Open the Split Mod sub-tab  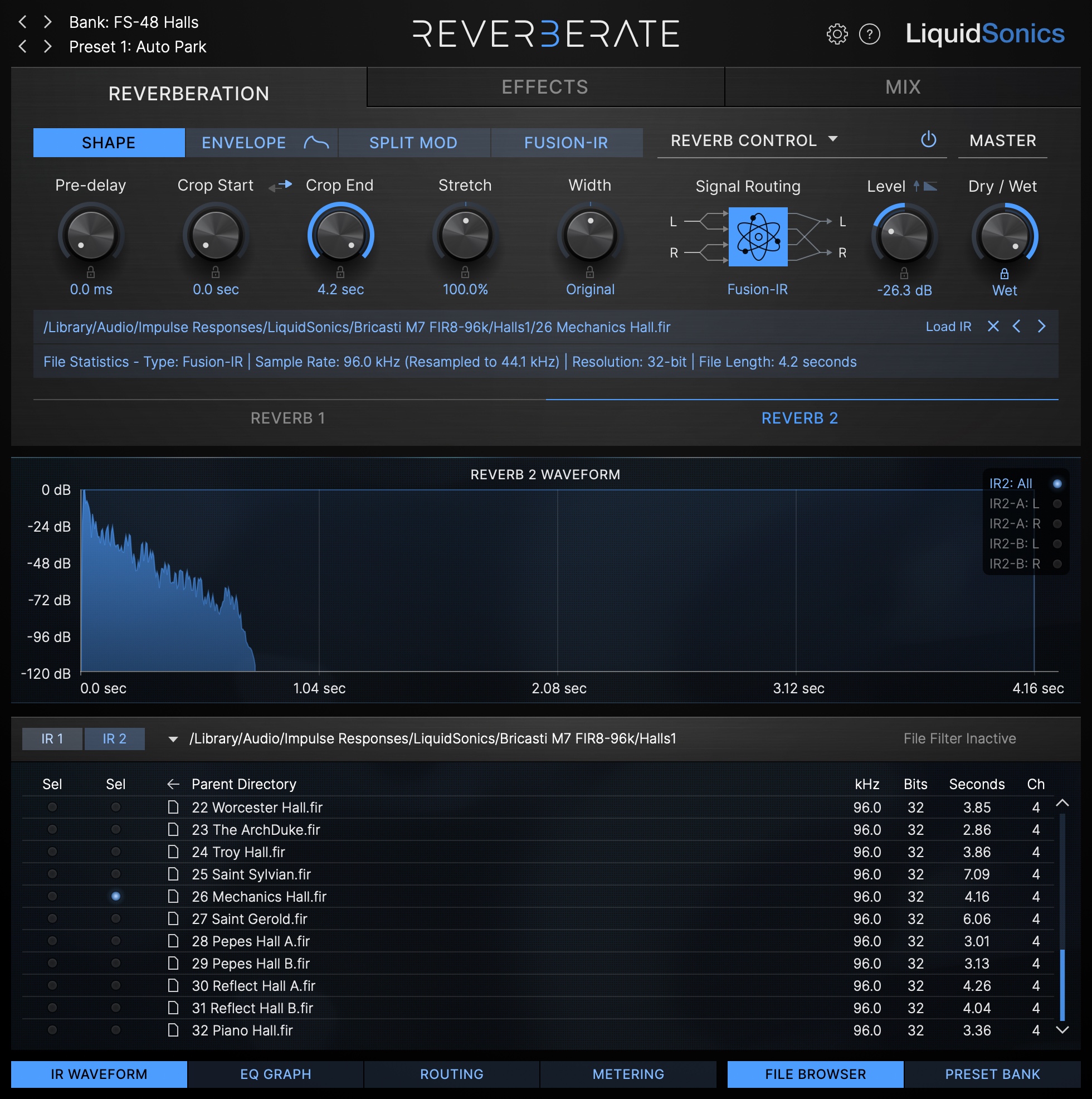(413, 142)
